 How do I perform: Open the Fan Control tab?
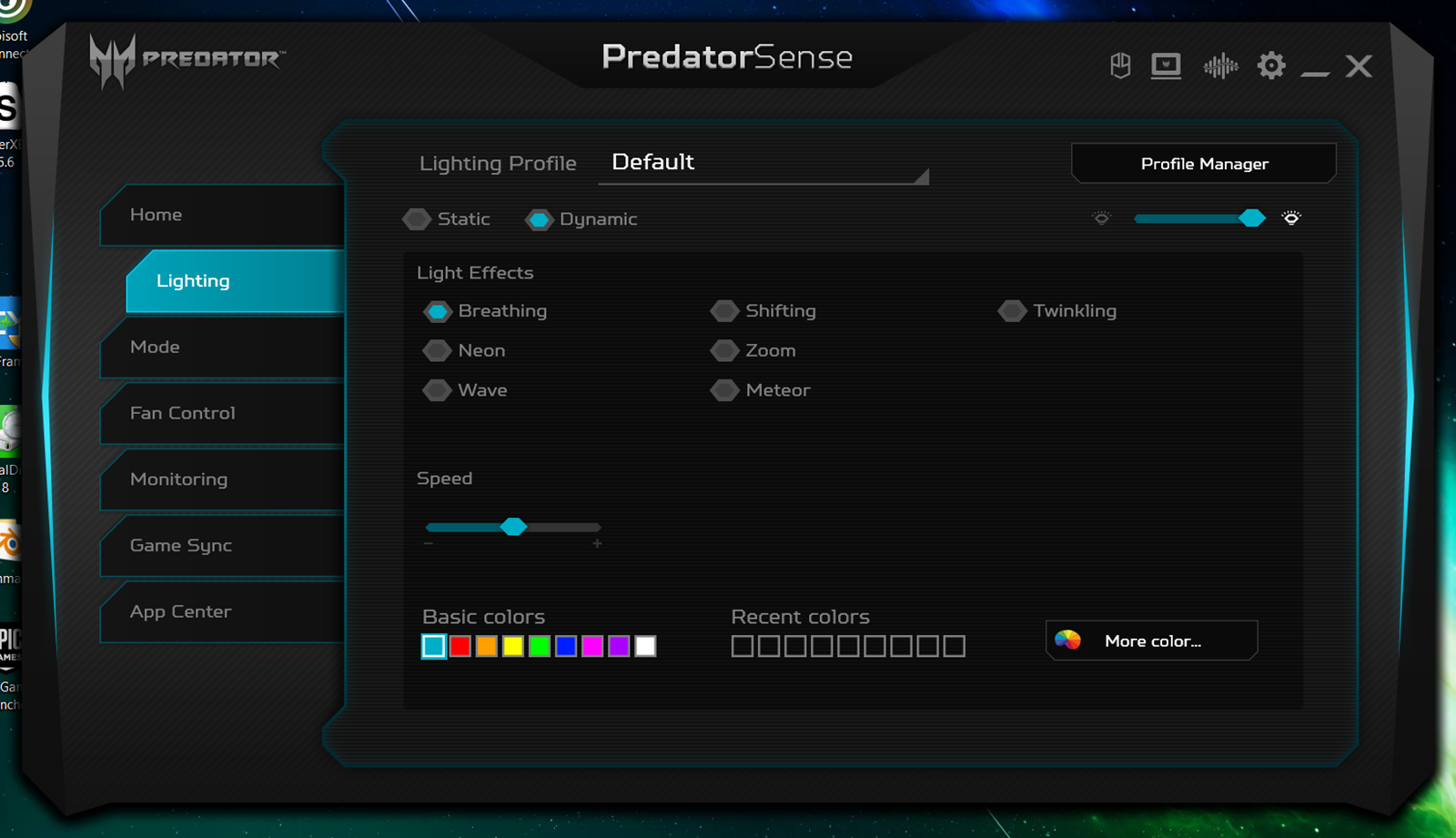pyautogui.click(x=223, y=413)
